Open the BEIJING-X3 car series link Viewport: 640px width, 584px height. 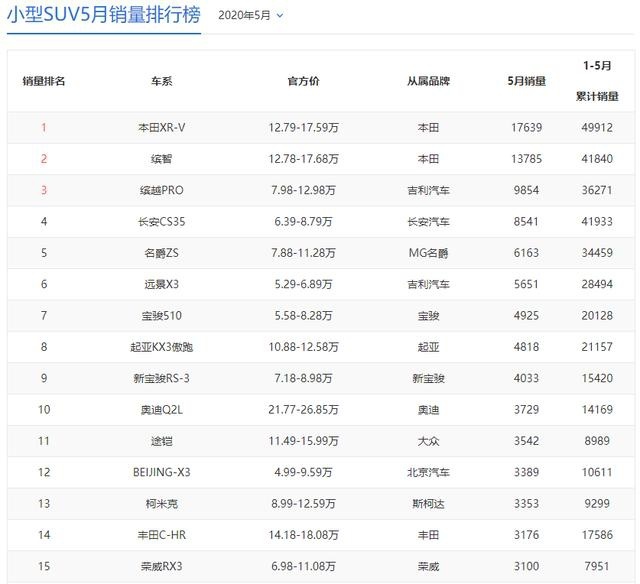click(x=162, y=472)
